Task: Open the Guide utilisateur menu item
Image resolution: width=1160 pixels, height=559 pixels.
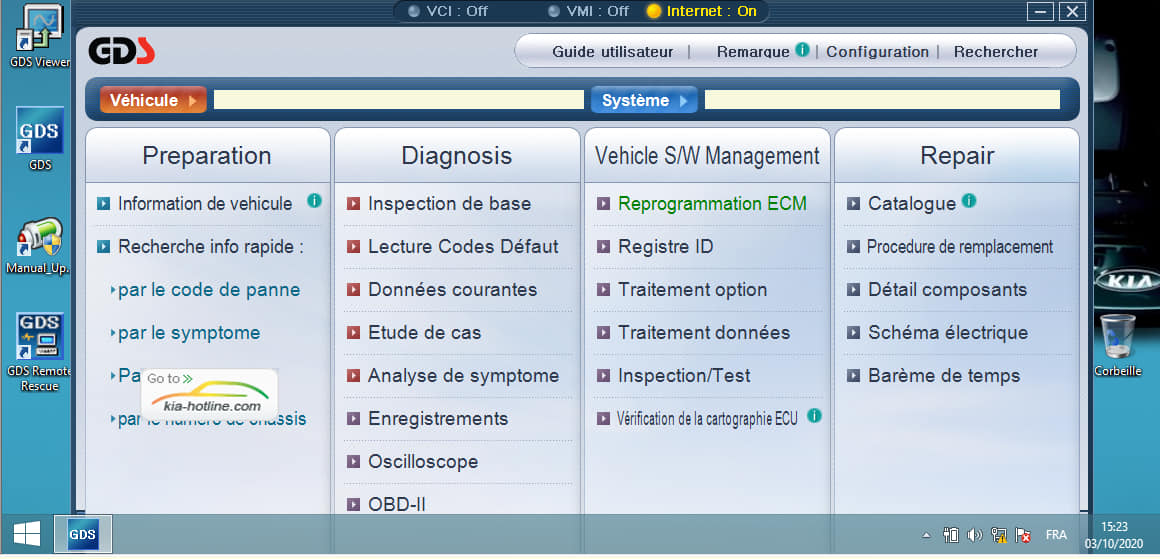Action: (612, 52)
